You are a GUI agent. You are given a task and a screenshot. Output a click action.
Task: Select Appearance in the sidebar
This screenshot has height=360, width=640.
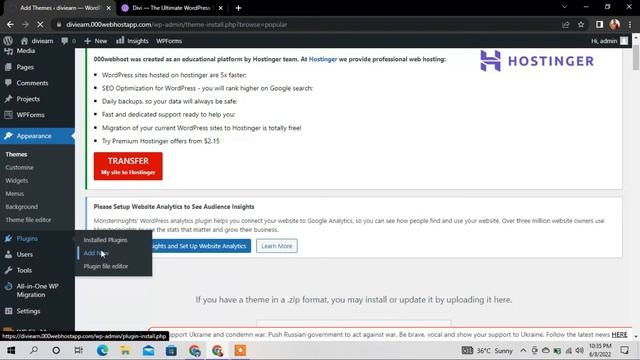(x=37, y=136)
